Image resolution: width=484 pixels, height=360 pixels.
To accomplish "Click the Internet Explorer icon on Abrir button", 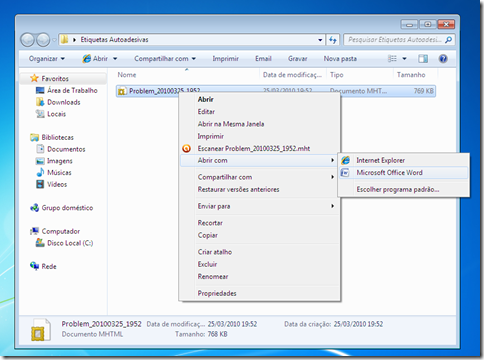I will tap(87, 59).
